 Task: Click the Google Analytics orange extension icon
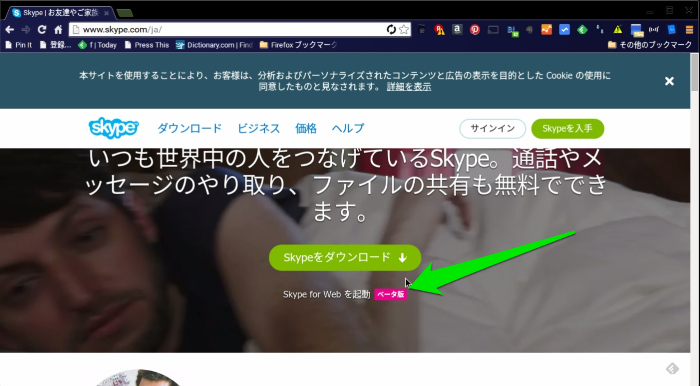(x=546, y=29)
